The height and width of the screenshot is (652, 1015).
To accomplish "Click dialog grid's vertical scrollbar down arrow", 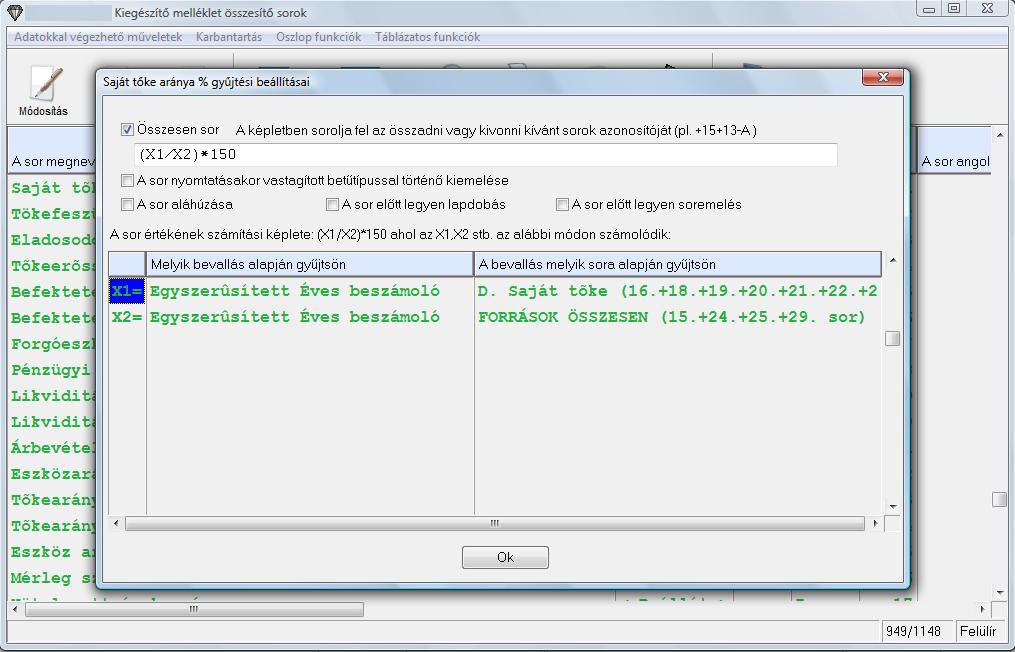I will pos(892,507).
